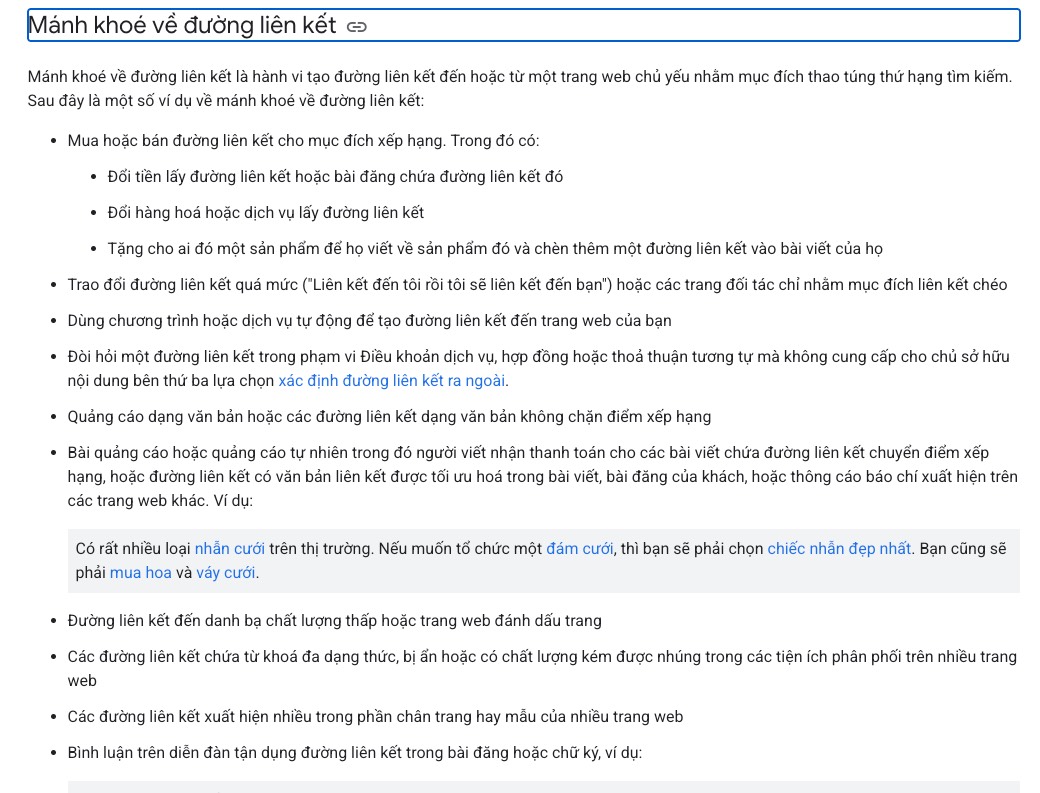The image size is (1040, 793).
Task: Select bullet "Đòi hỏi một đường liên kết"
Action: coord(539,369)
